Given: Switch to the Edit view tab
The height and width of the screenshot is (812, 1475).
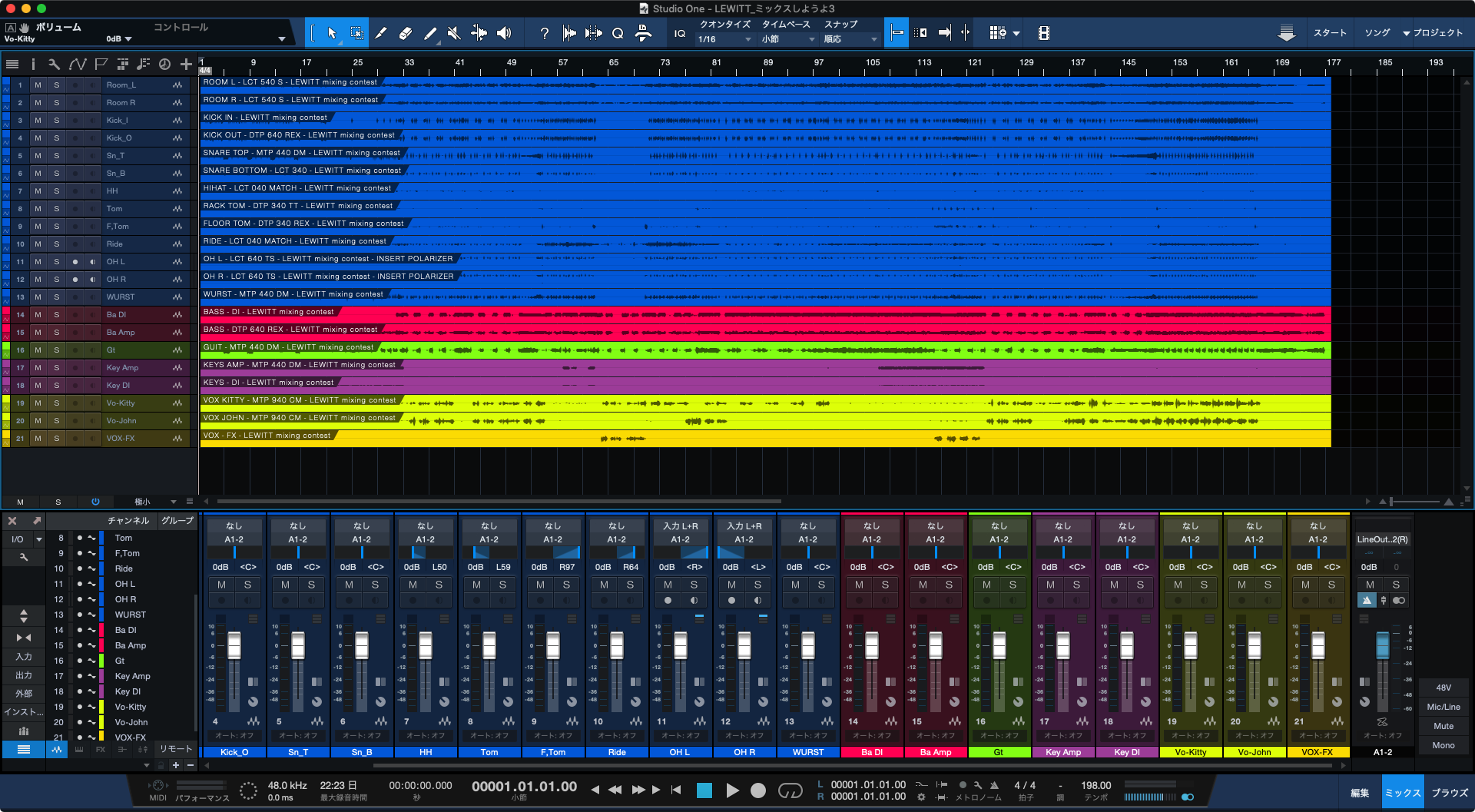Looking at the screenshot, I should tap(1359, 793).
